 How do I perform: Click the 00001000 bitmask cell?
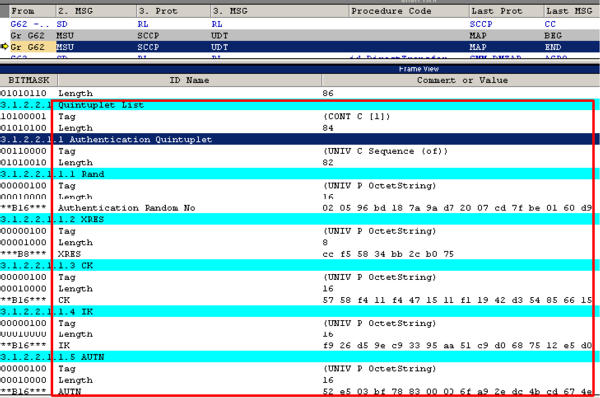point(23,243)
